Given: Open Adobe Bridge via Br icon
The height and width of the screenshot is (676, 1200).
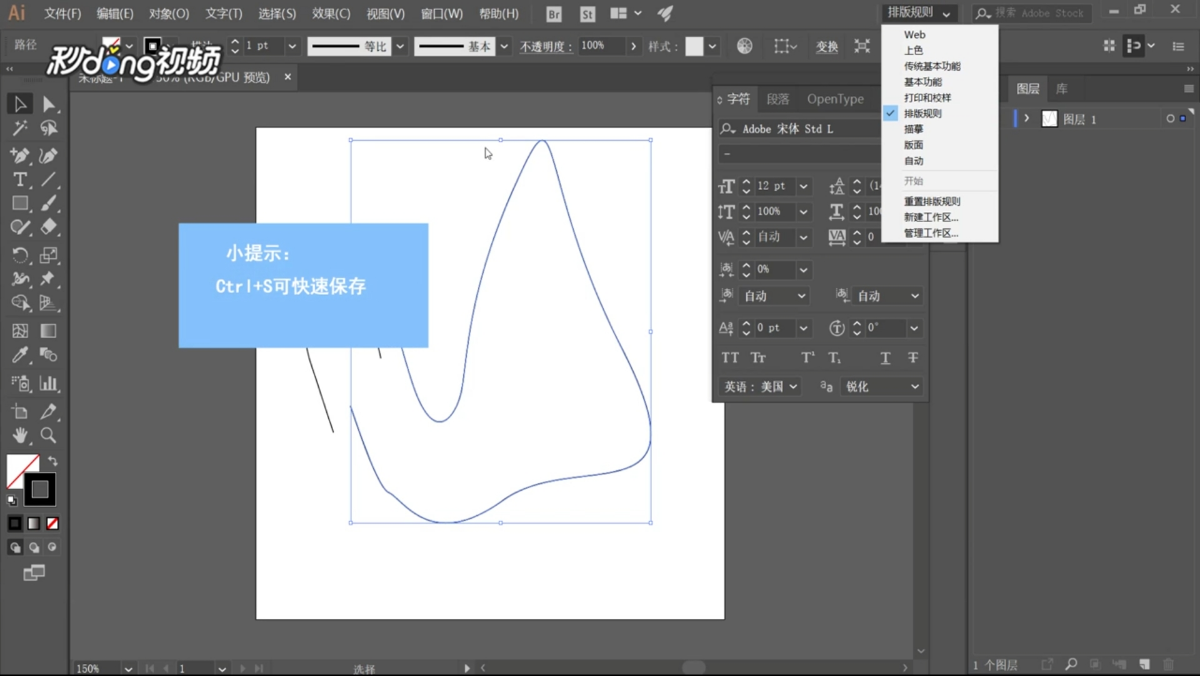Looking at the screenshot, I should tap(554, 14).
